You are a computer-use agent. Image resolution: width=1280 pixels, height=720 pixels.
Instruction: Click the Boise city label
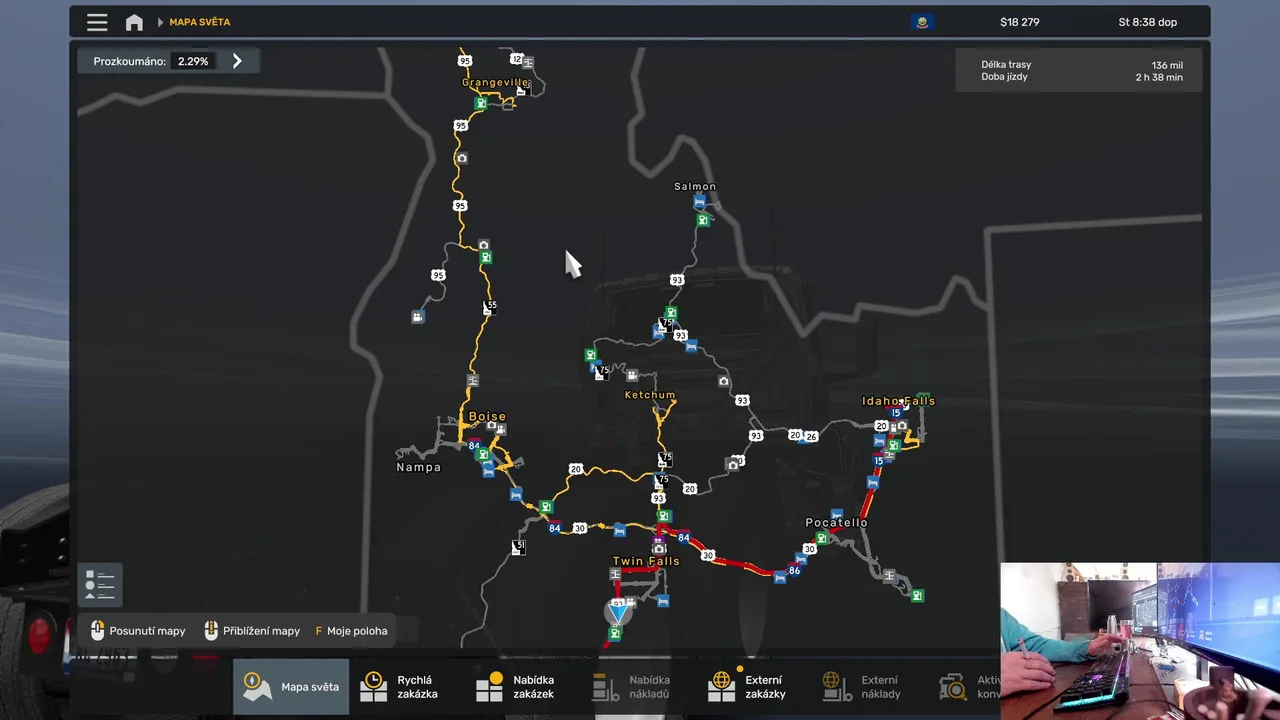pos(487,416)
